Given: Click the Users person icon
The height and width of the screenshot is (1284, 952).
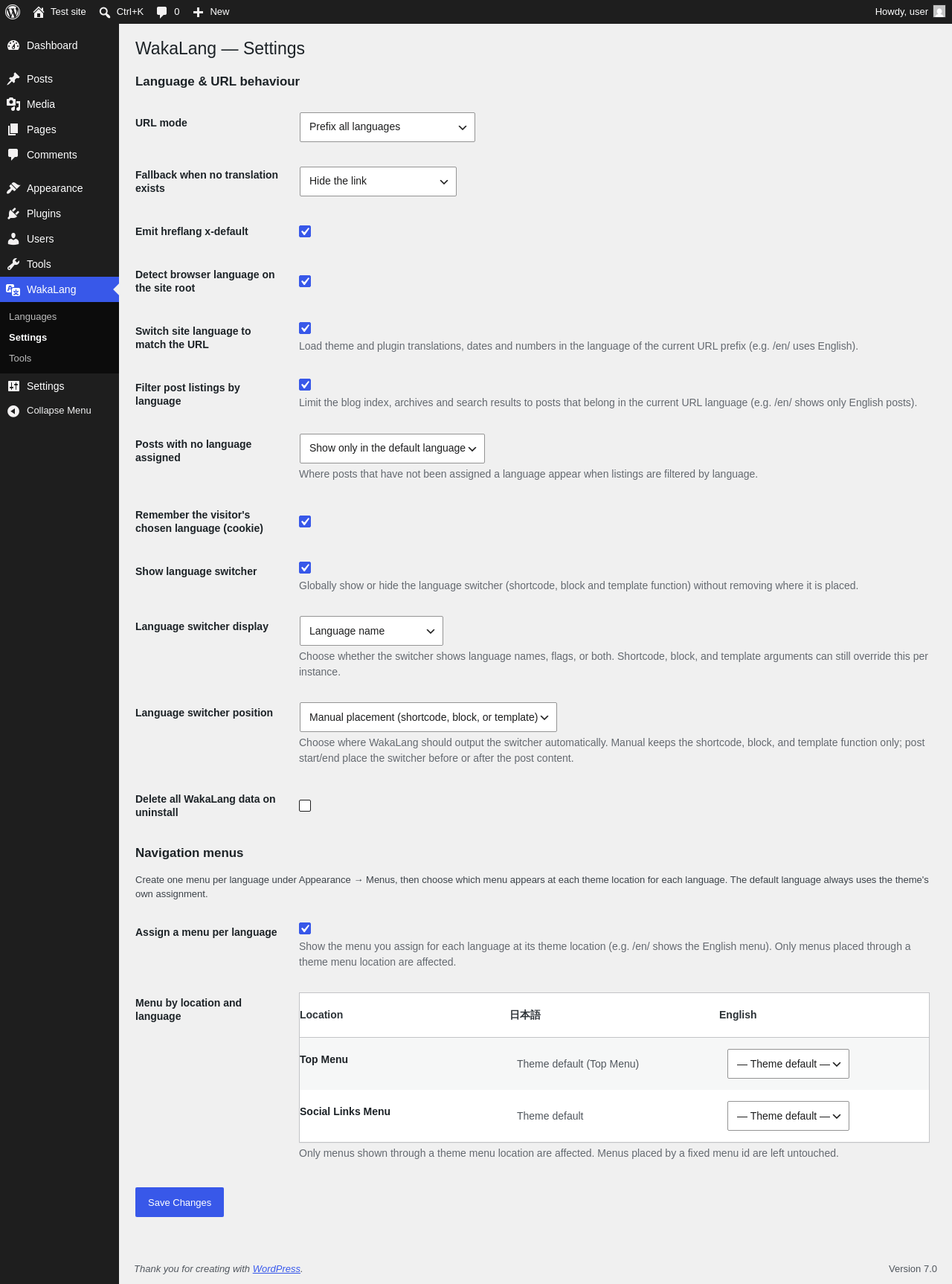Looking at the screenshot, I should pos(13,239).
